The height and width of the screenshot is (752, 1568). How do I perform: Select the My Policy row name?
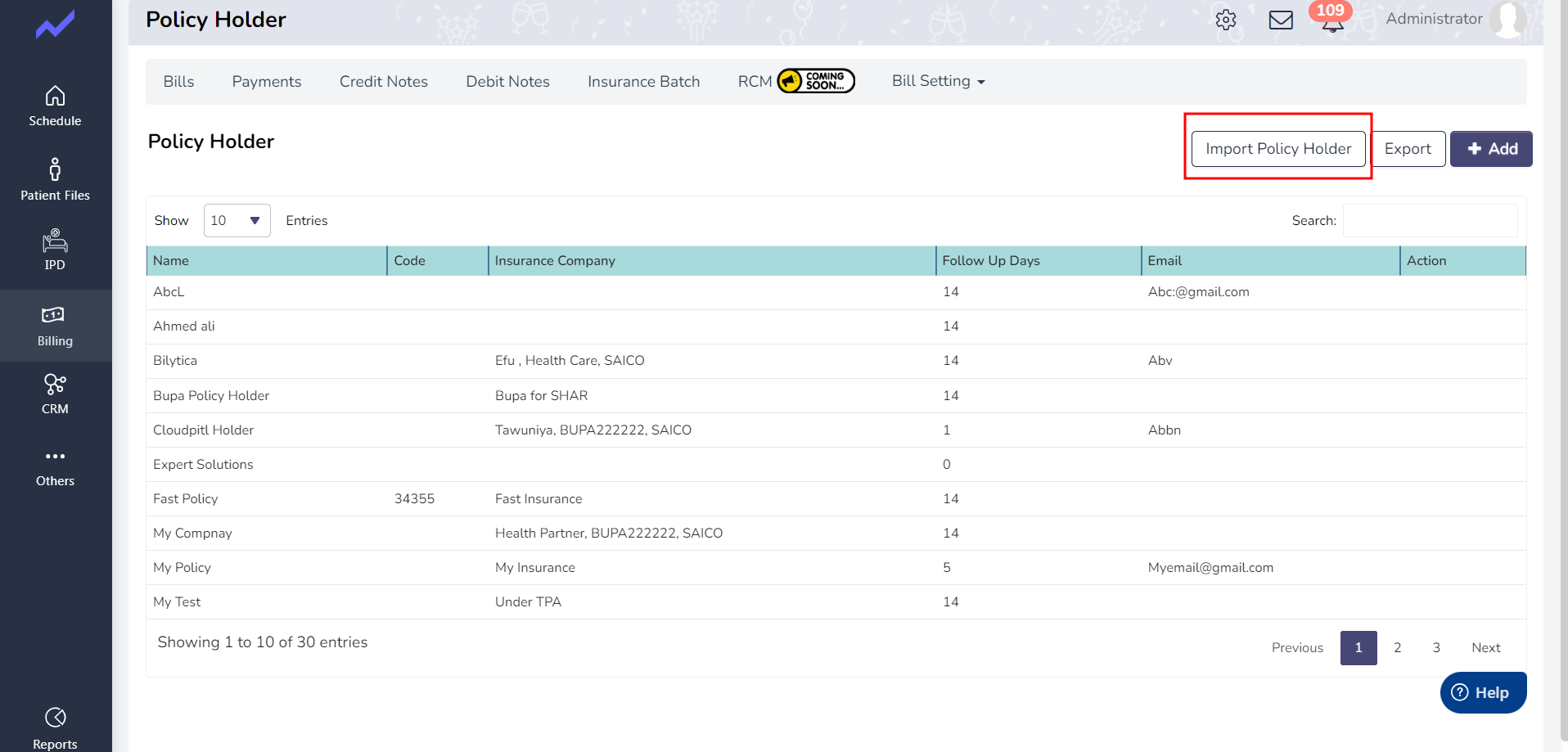pos(182,568)
